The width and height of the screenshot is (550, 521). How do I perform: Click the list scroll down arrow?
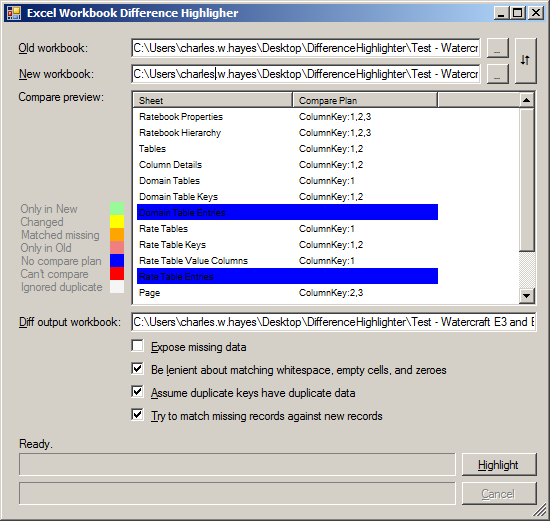(526, 296)
